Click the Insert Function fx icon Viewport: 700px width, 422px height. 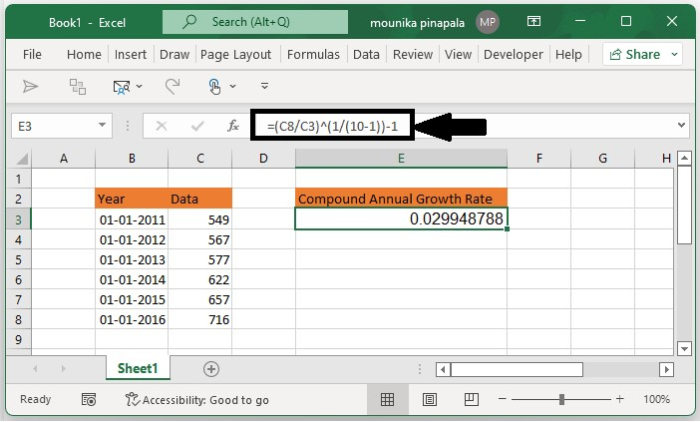pyautogui.click(x=233, y=126)
